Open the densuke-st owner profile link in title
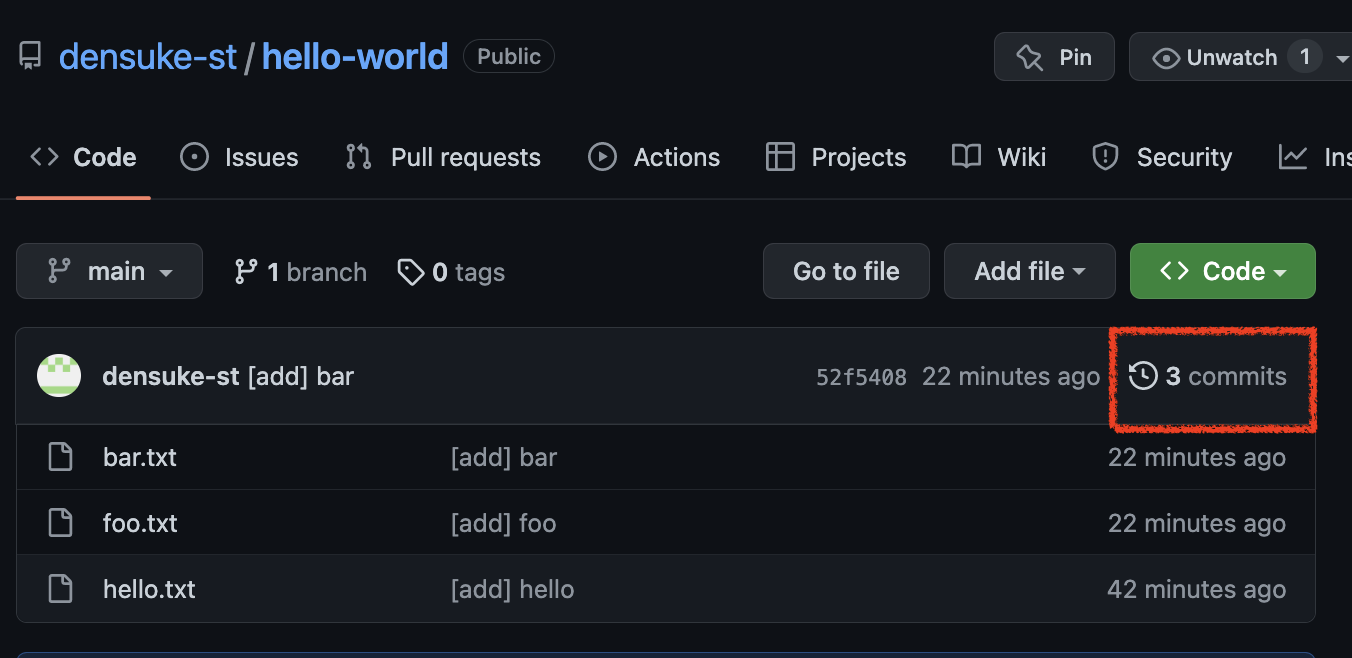The width and height of the screenshot is (1352, 658). [x=148, y=57]
